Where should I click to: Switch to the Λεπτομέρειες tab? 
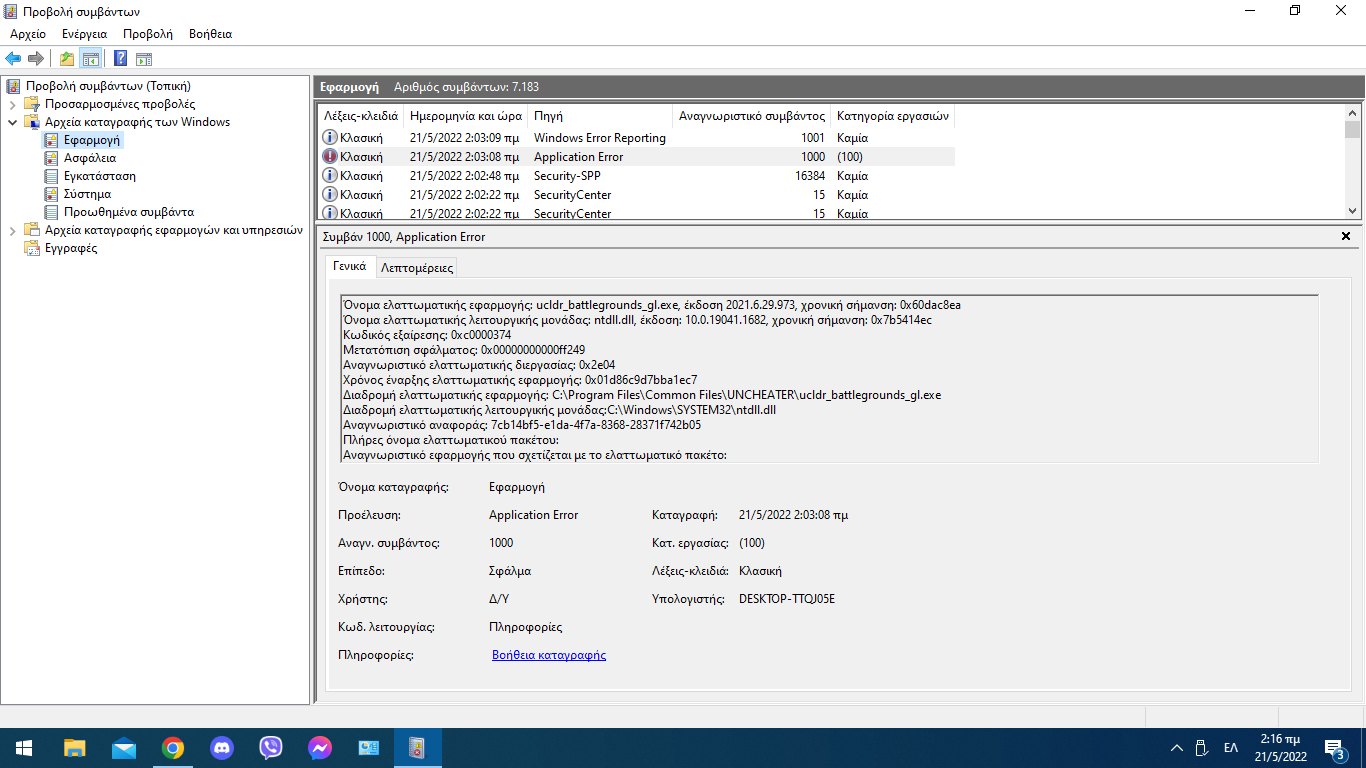[417, 267]
